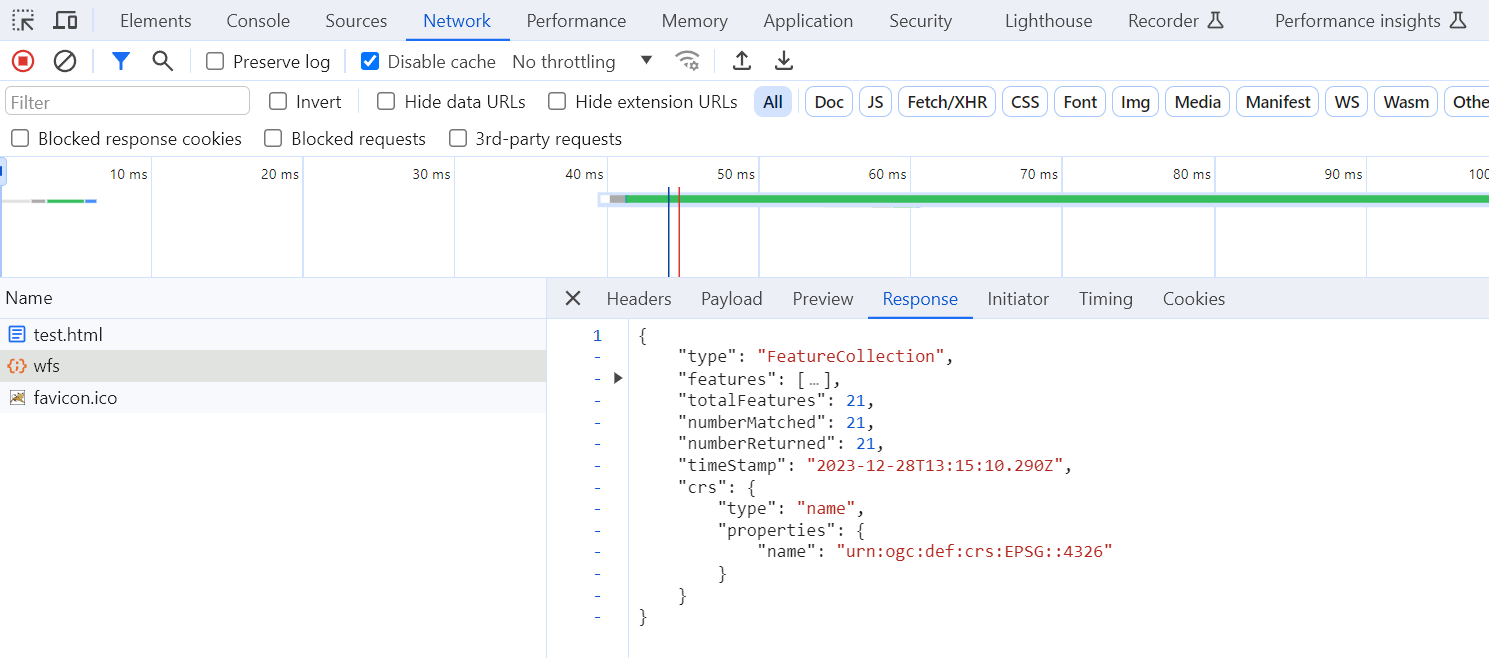
Task: Export HAR file with the download arrow
Action: 784,61
